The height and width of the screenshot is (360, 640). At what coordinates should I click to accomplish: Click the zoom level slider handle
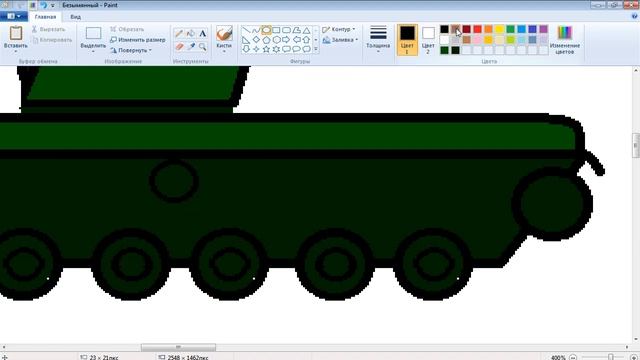(611, 357)
